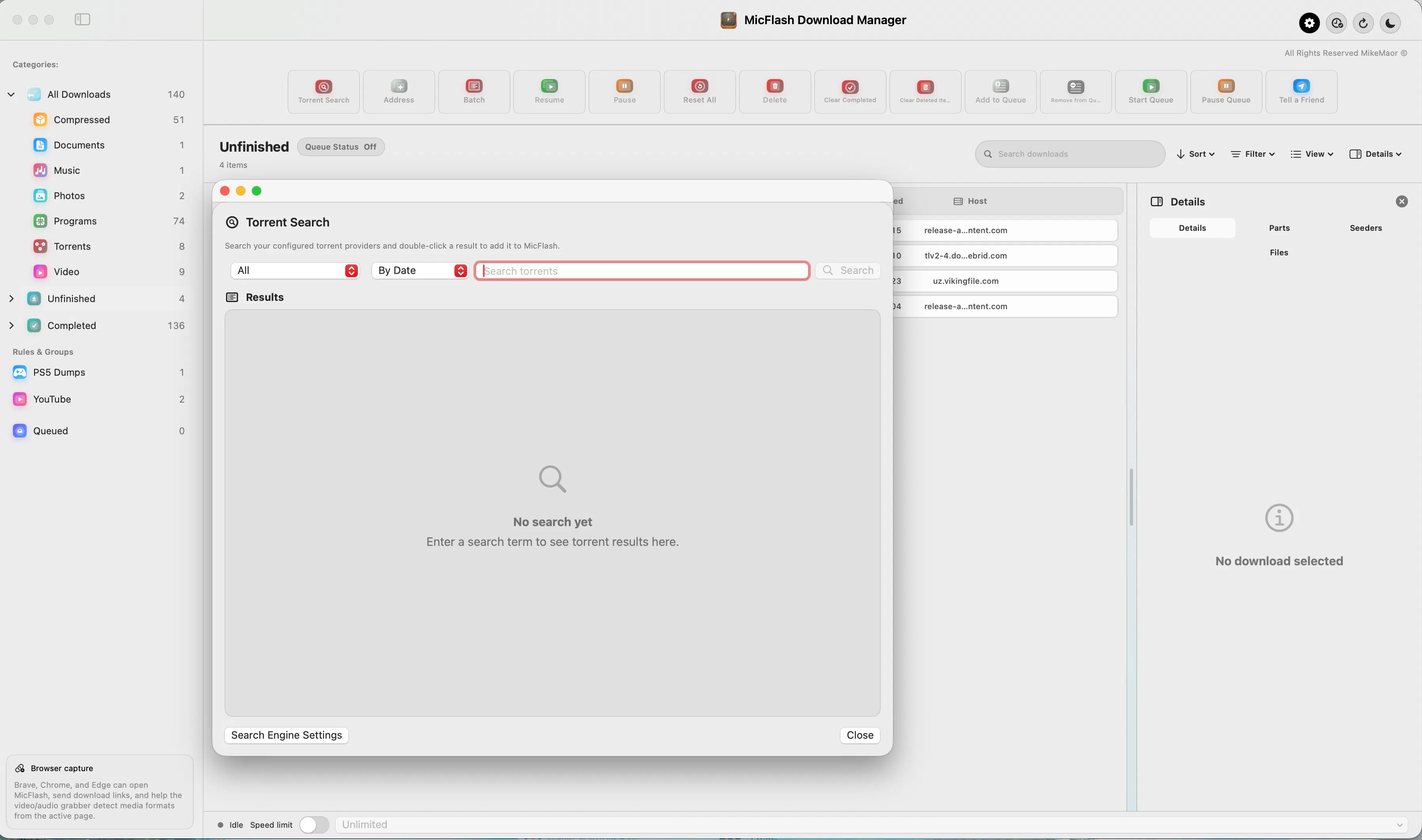Click Add to Queue toolbar button
The height and width of the screenshot is (840, 1422).
(1001, 92)
